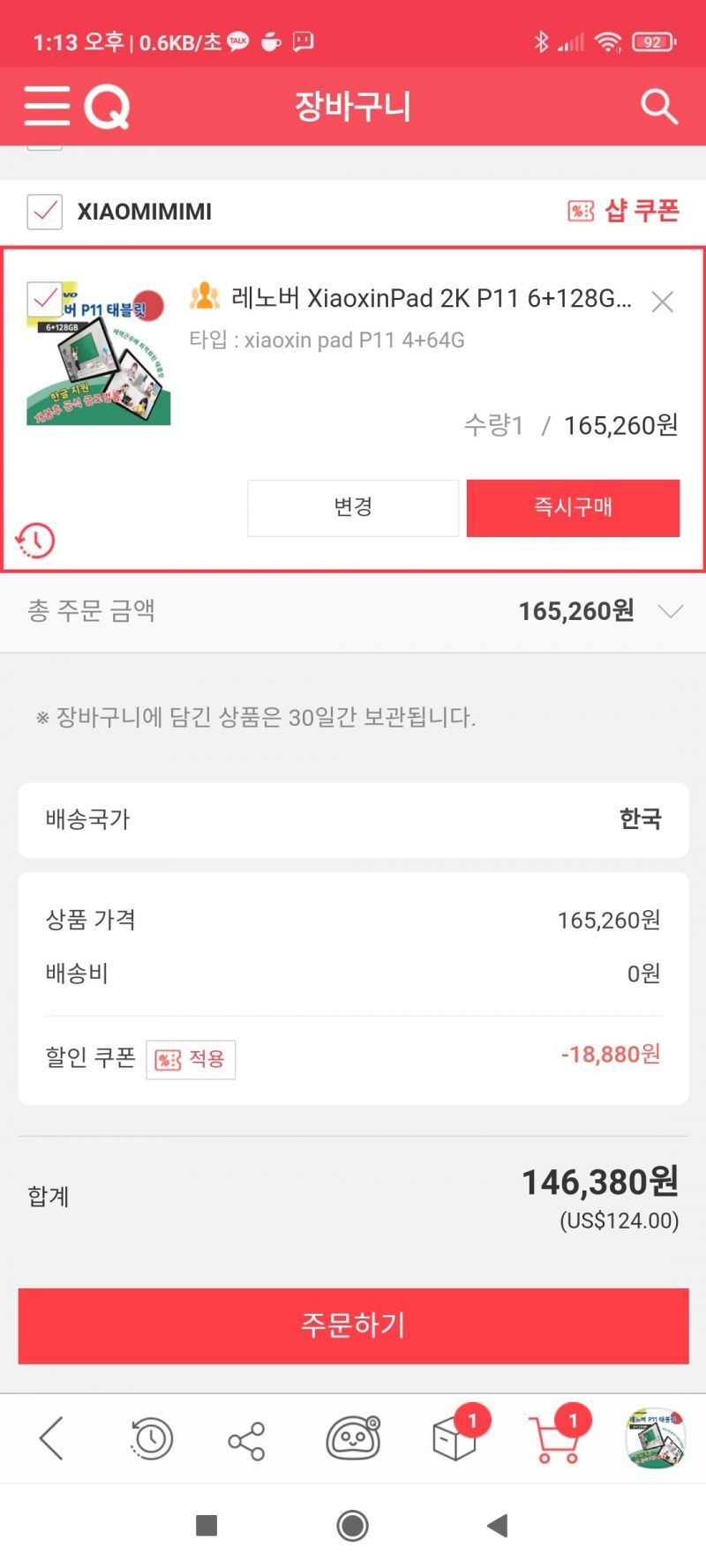Click the 즉시구매 button
The image size is (706, 1568).
click(x=573, y=507)
